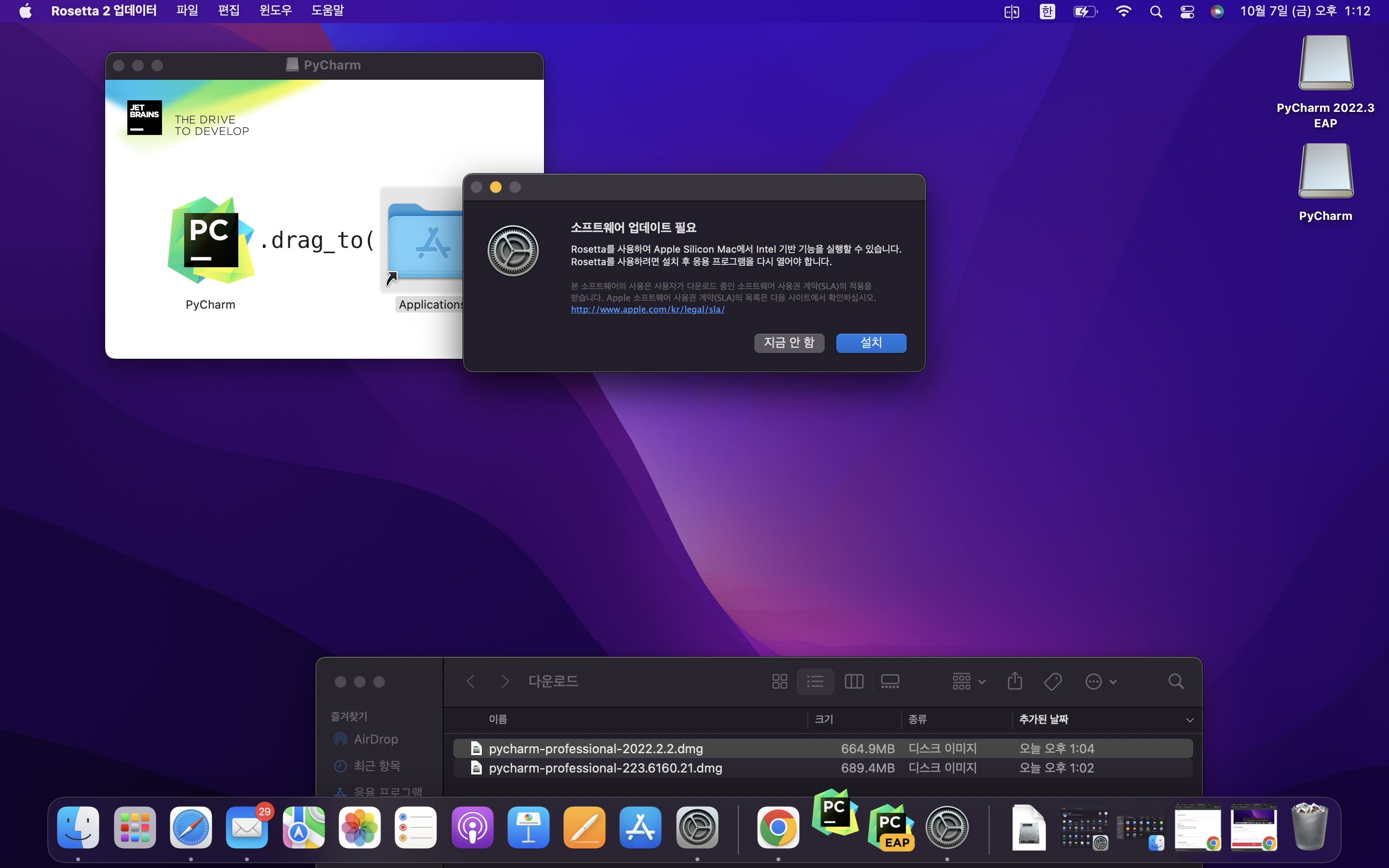Open the Finder action (ellipsis) dropdown
The height and width of the screenshot is (868, 1389).
point(1101,681)
